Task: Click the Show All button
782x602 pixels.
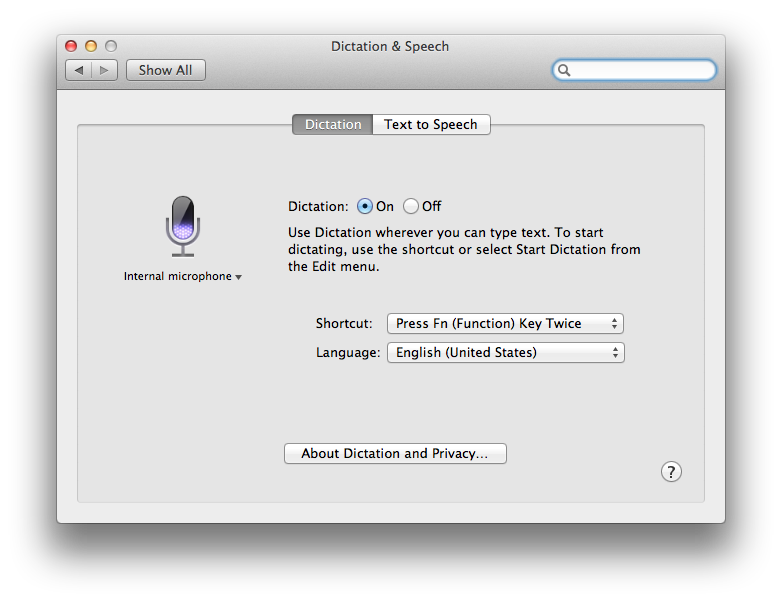Action: click(x=166, y=70)
